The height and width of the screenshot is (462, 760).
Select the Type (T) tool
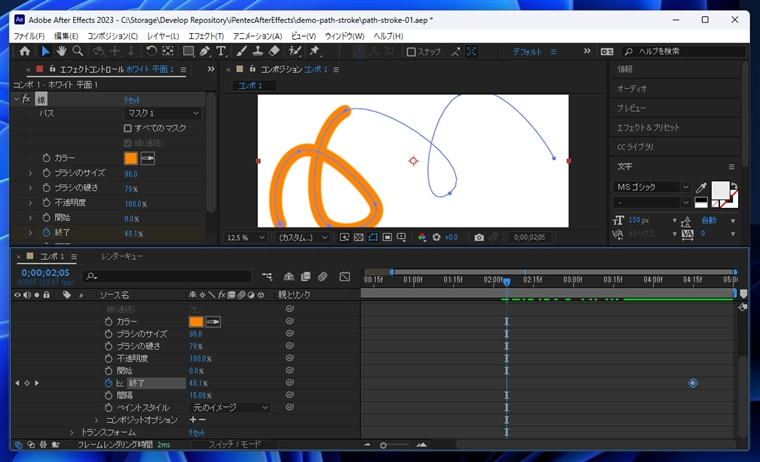coord(221,51)
